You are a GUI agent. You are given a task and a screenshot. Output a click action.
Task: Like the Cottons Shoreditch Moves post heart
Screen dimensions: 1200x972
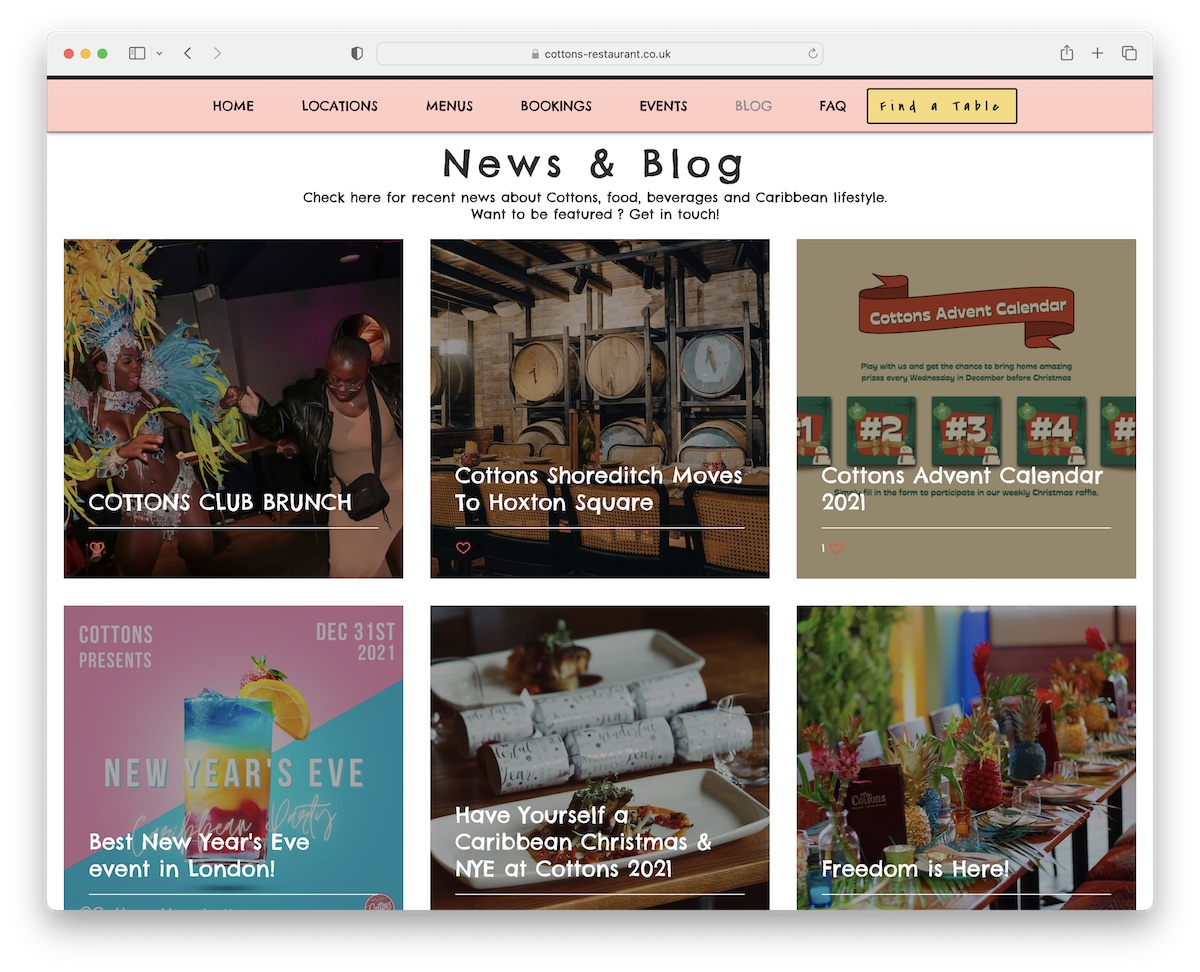[463, 548]
